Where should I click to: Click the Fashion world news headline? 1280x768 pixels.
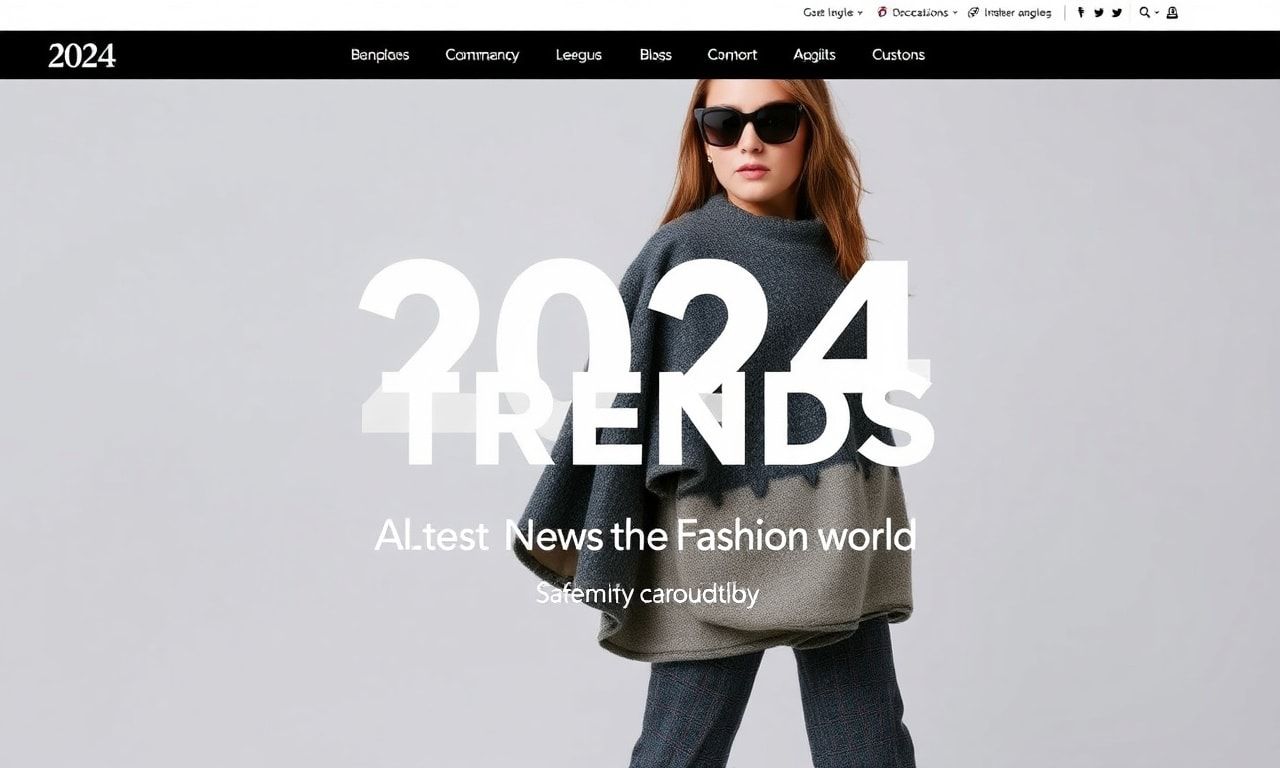645,536
